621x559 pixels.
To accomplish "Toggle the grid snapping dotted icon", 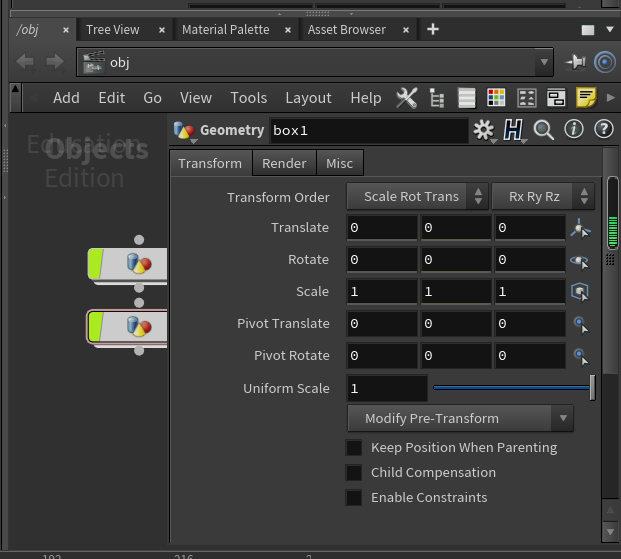I will pyautogui.click(x=527, y=98).
